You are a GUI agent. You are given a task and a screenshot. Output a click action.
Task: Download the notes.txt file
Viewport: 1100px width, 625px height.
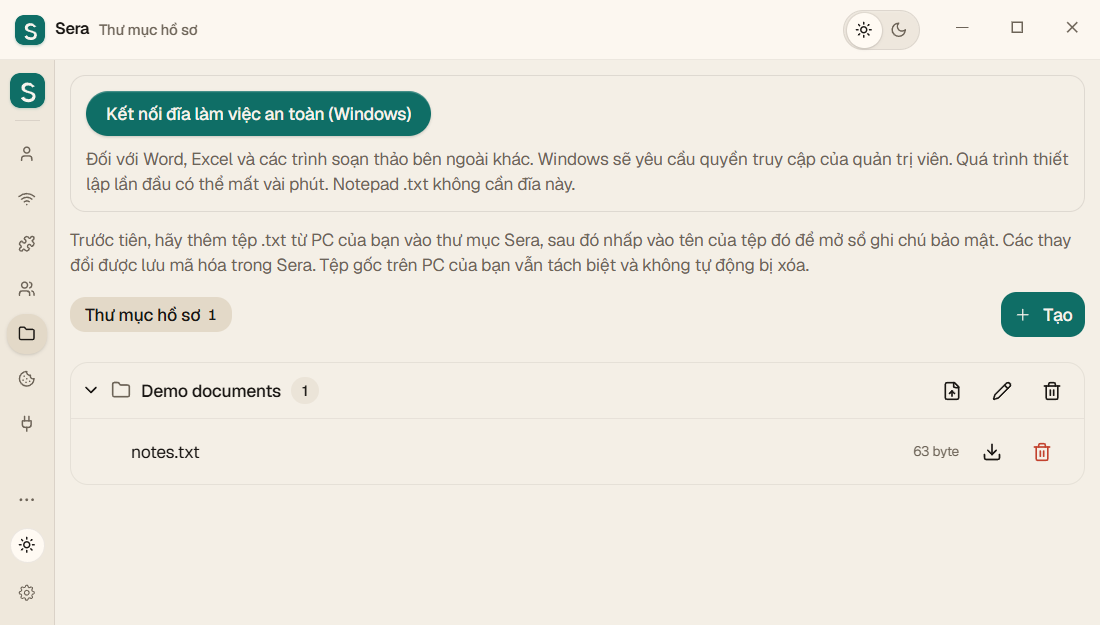coord(992,452)
